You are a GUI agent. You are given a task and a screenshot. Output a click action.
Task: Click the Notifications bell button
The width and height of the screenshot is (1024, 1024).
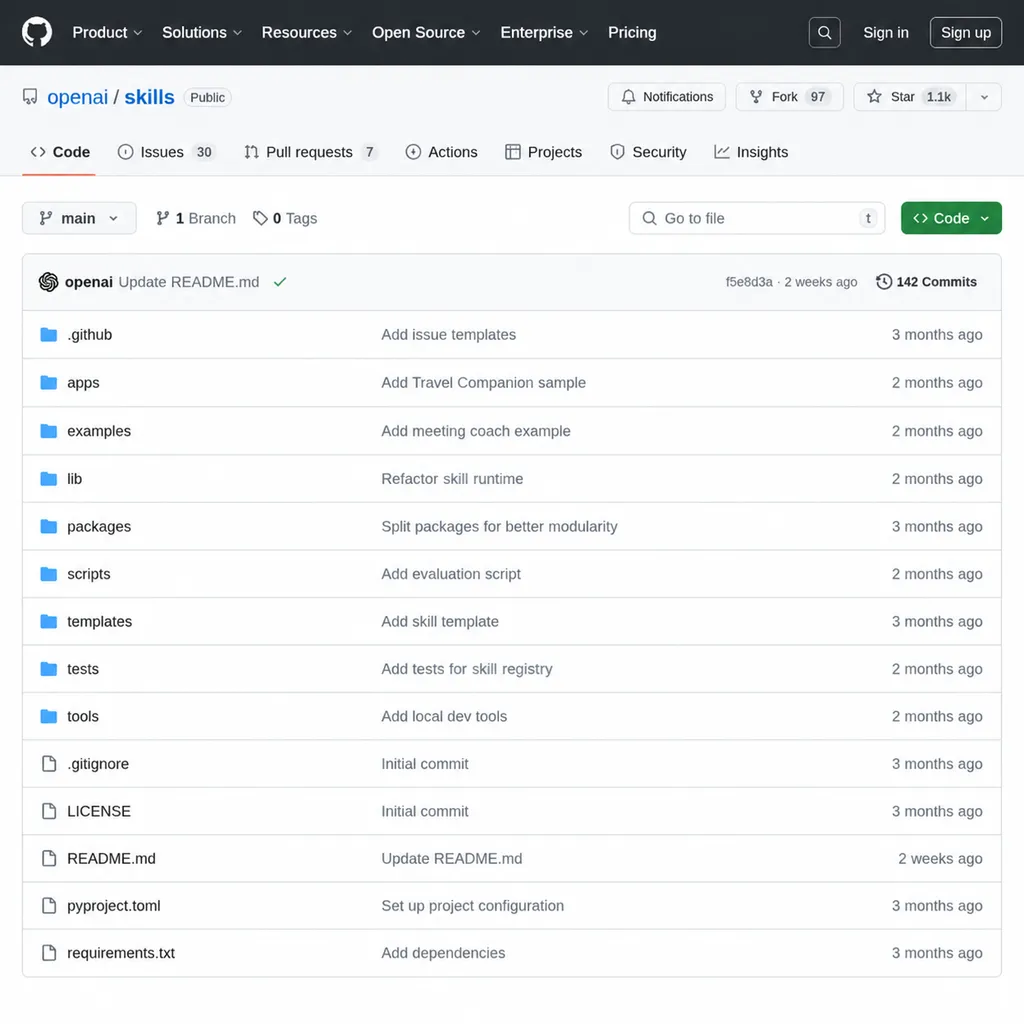point(667,97)
